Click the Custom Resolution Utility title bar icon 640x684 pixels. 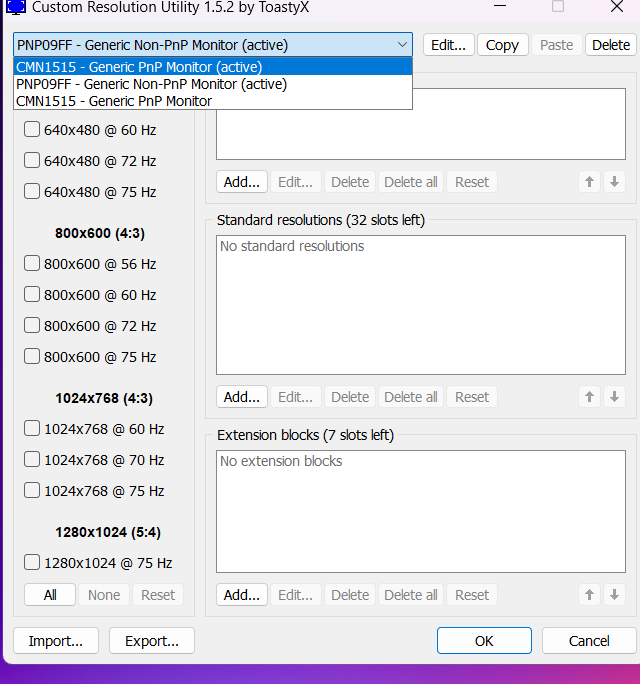[x=16, y=6]
